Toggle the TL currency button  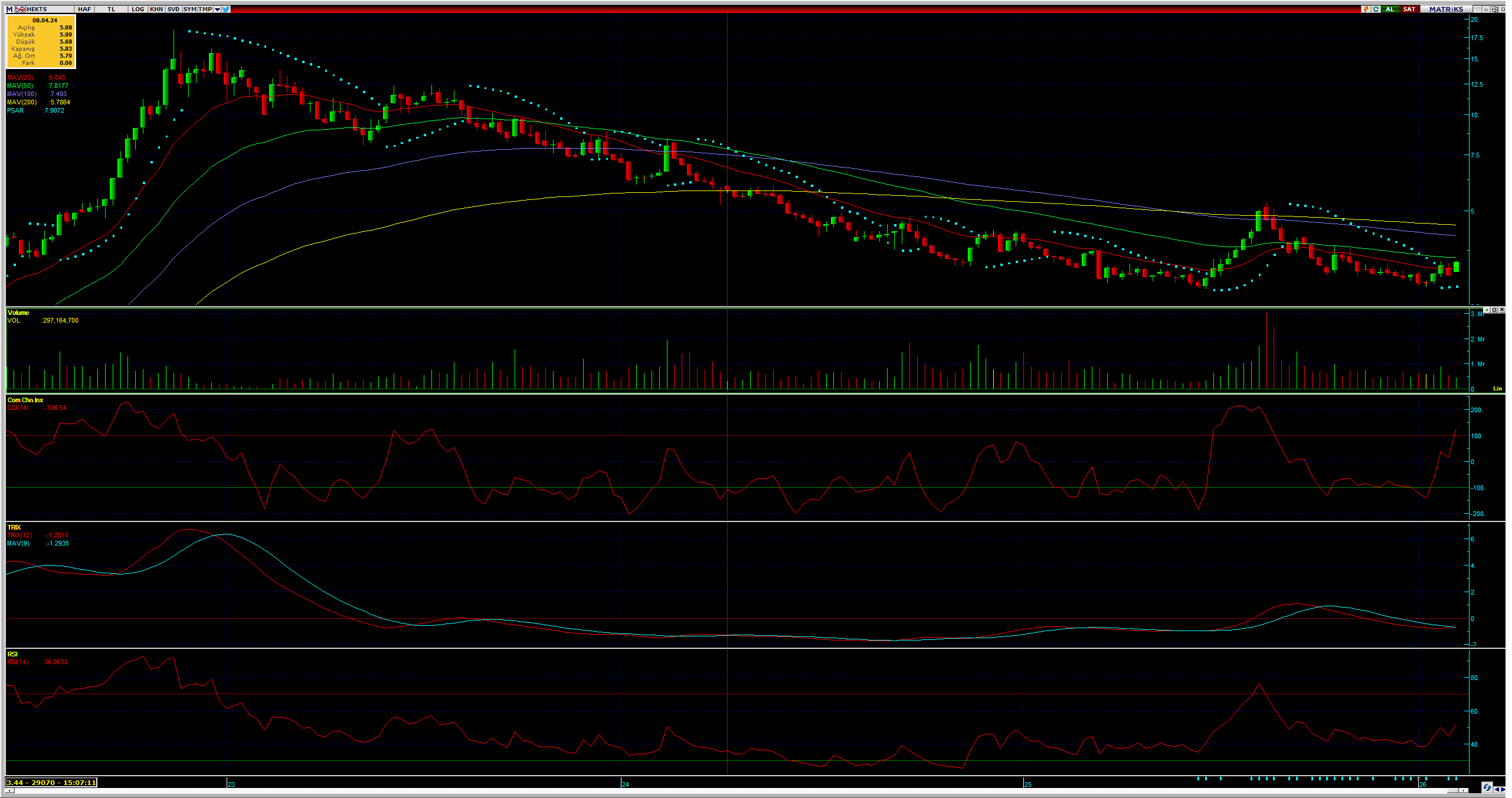click(x=111, y=9)
